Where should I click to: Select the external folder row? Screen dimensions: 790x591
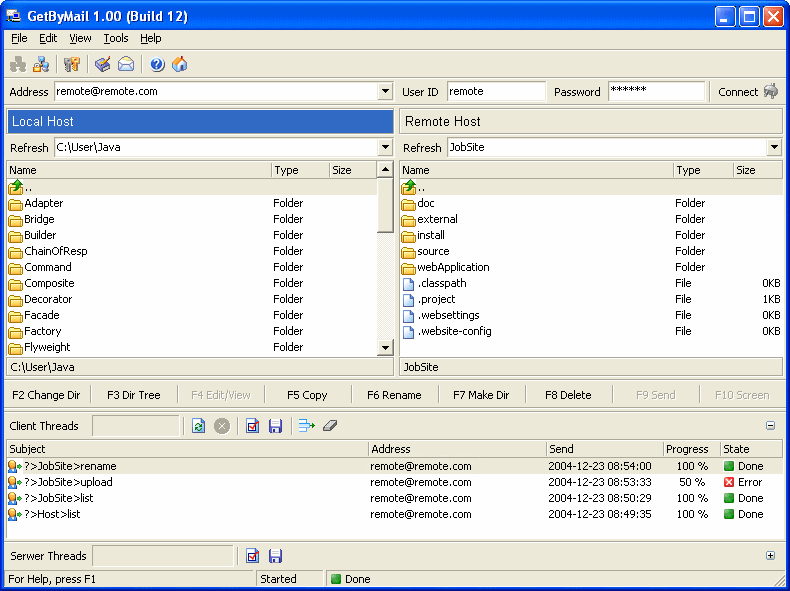point(591,219)
